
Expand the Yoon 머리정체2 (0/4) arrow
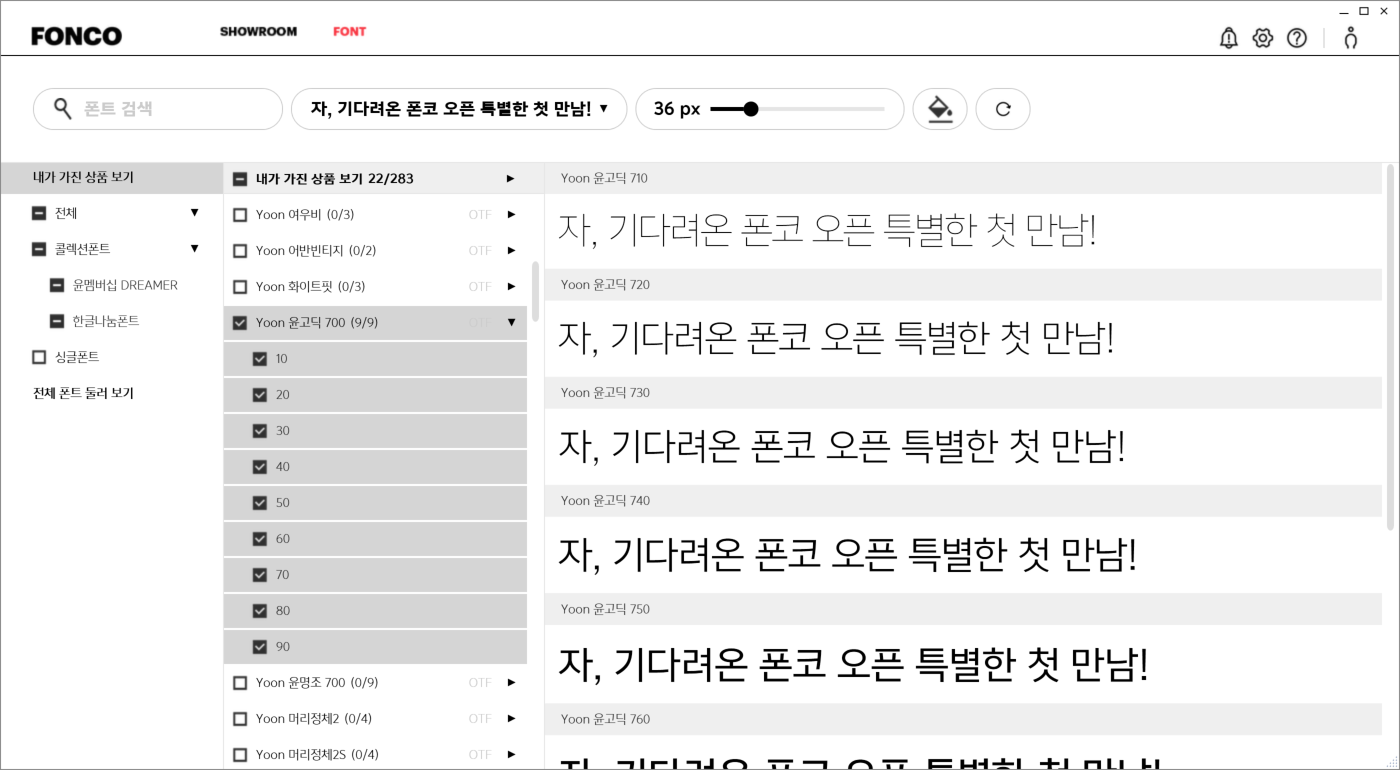(x=511, y=719)
